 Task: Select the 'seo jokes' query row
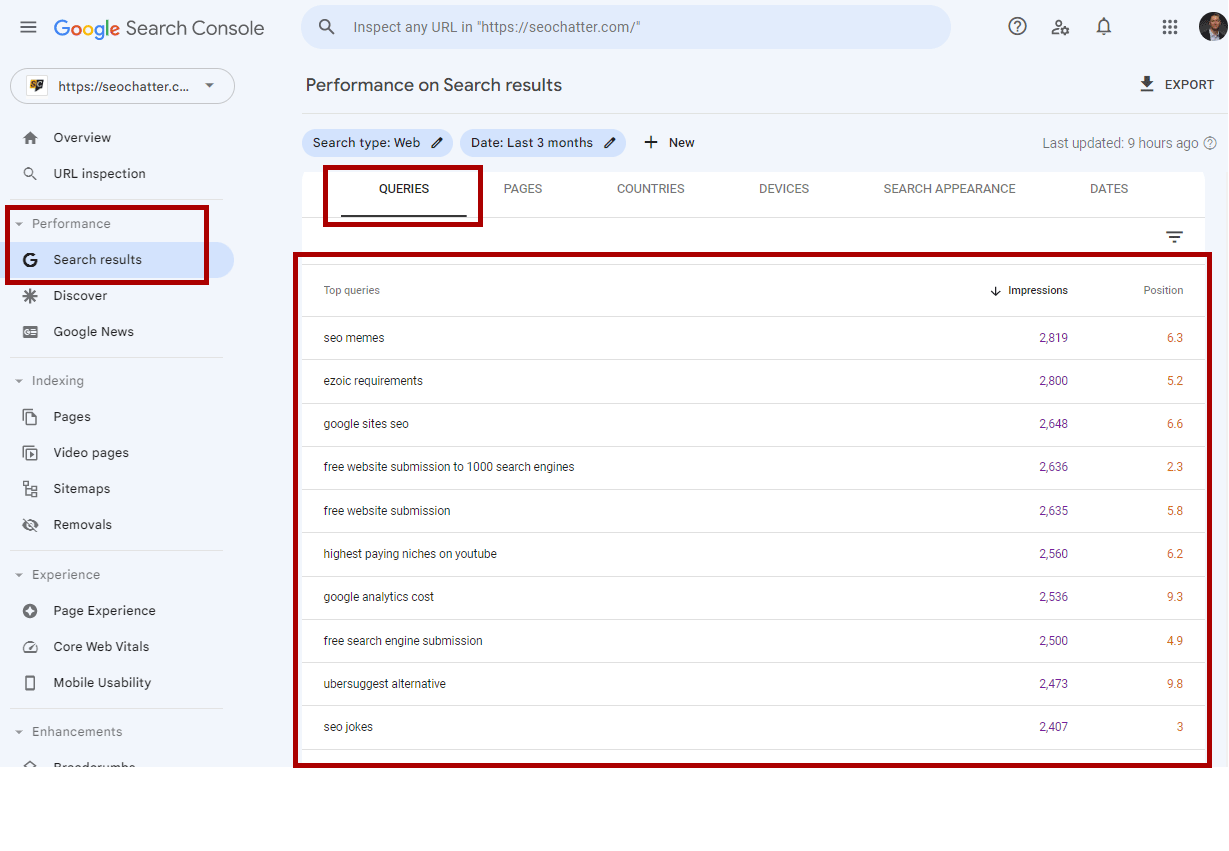tap(754, 727)
